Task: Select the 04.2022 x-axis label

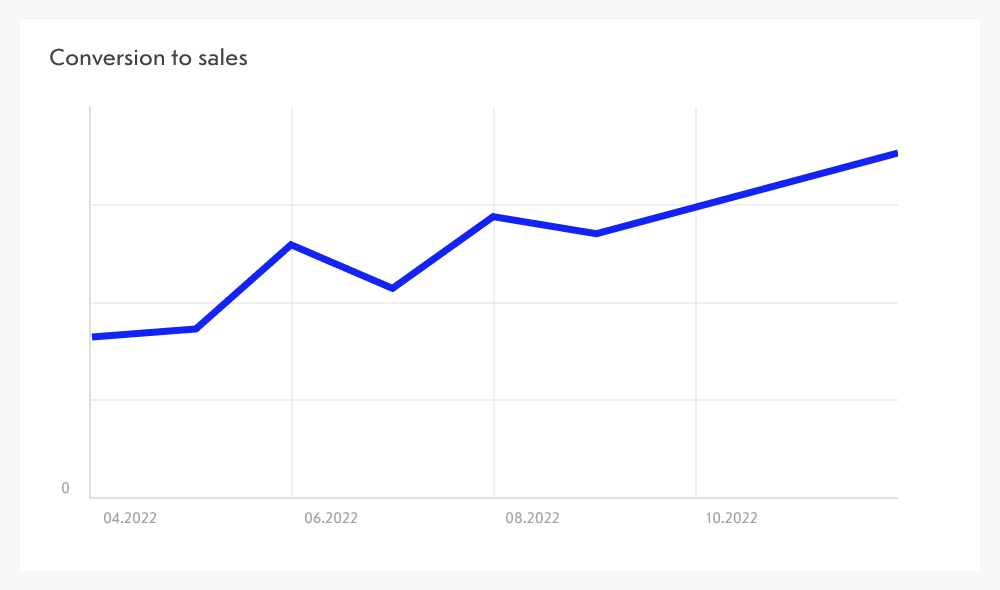Action: tap(130, 518)
